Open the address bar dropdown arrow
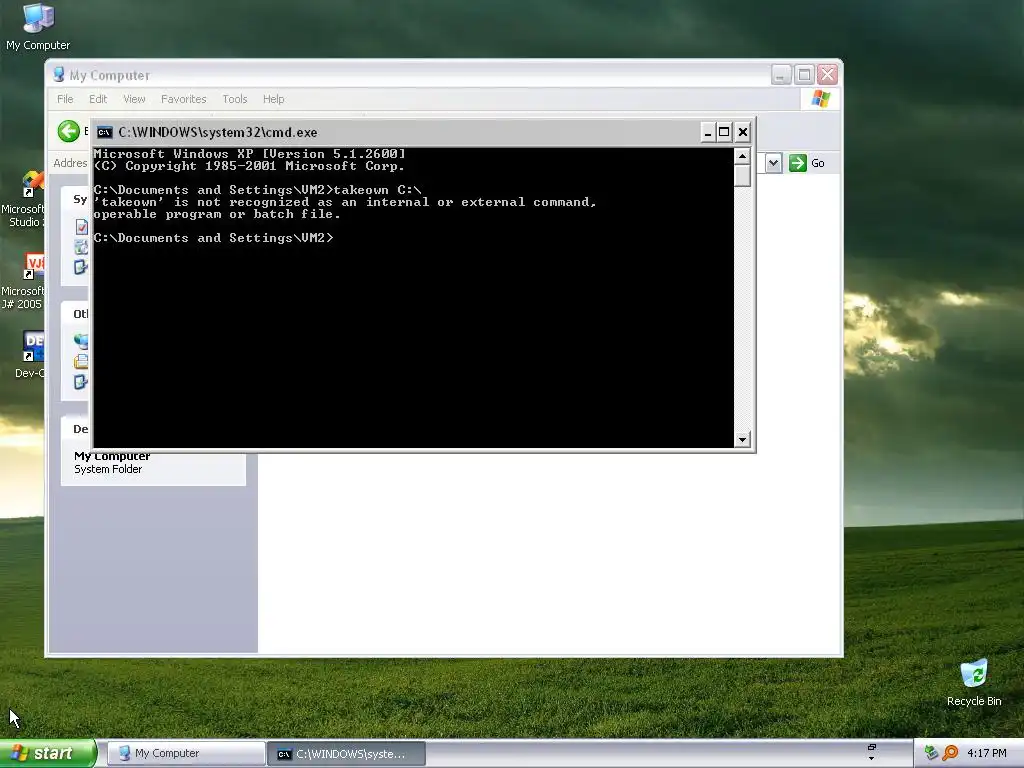The width and height of the screenshot is (1024, 768). pyautogui.click(x=773, y=163)
